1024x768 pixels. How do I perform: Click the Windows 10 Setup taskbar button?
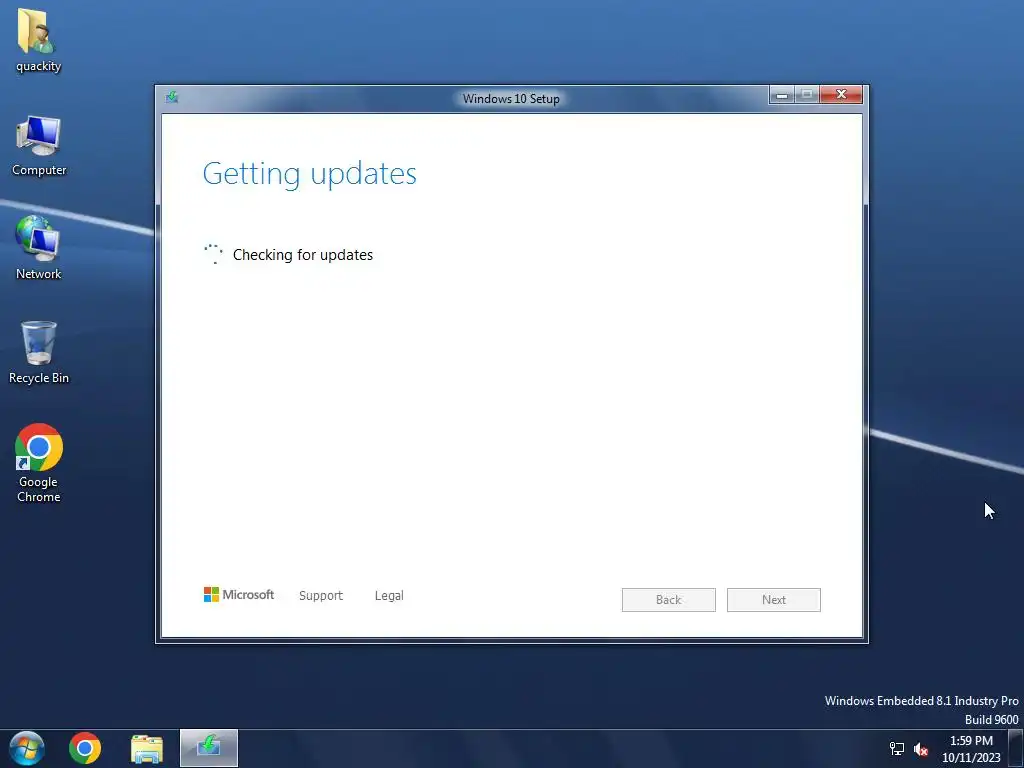pyautogui.click(x=209, y=748)
